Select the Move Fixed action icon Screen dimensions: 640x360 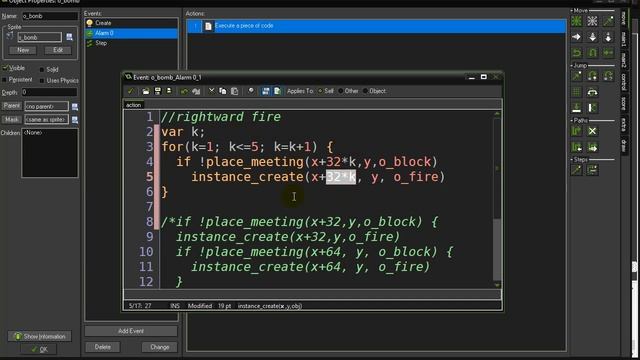576,21
